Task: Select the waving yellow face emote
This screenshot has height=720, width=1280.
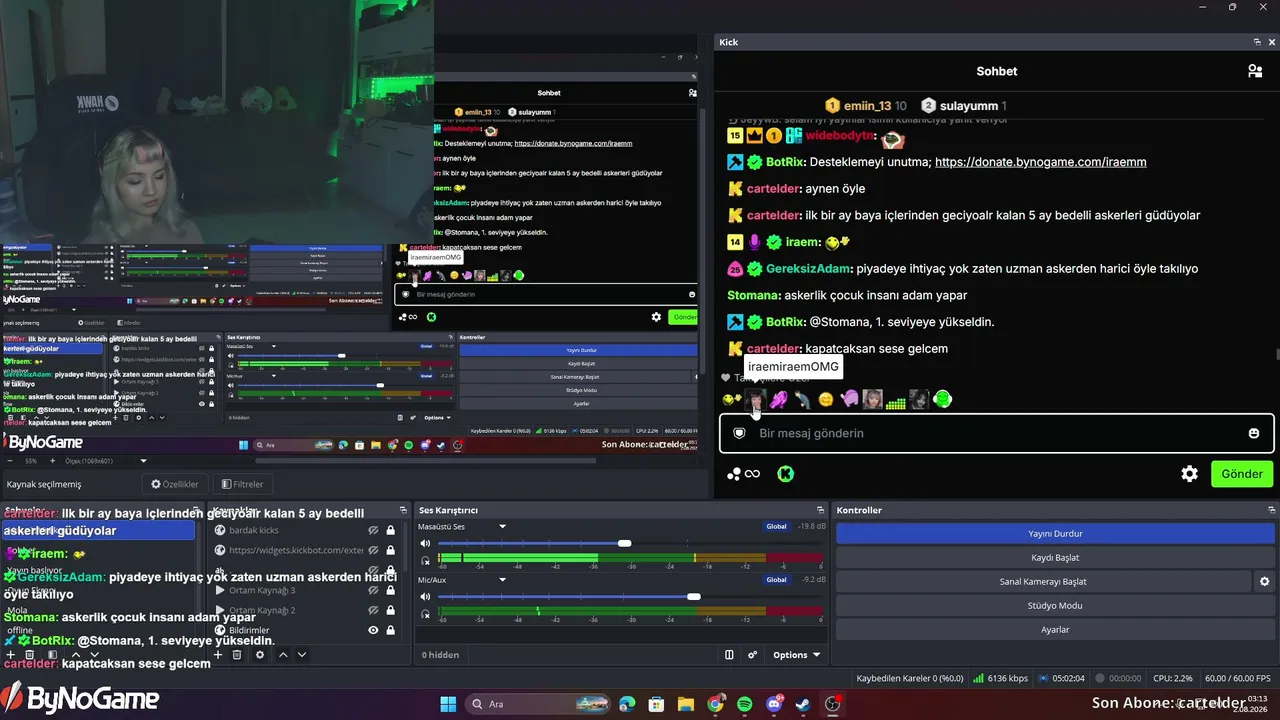Action: pos(732,400)
